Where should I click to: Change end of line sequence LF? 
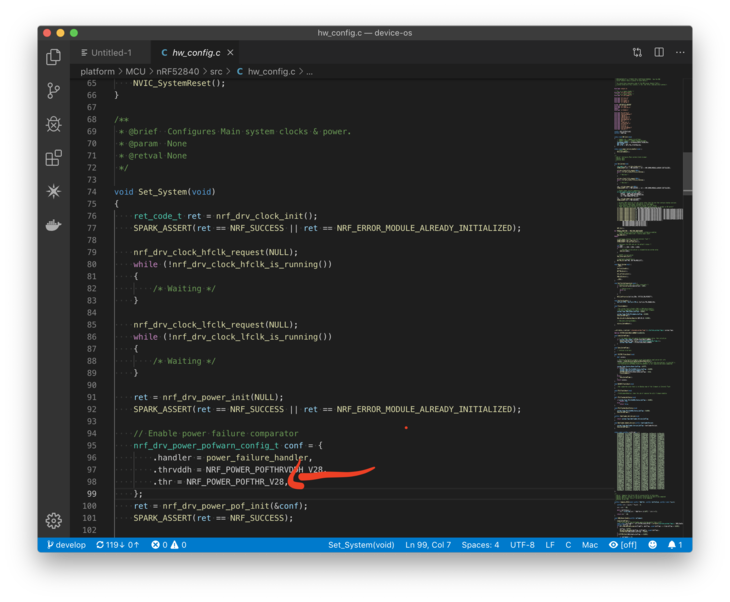tap(550, 545)
